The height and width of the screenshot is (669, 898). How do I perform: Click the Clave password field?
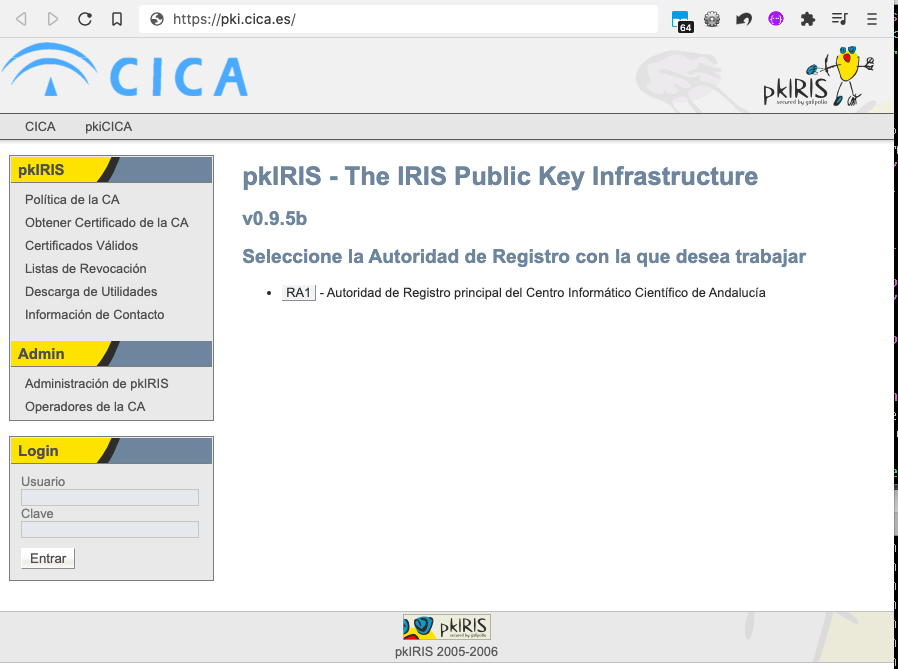tap(110, 530)
